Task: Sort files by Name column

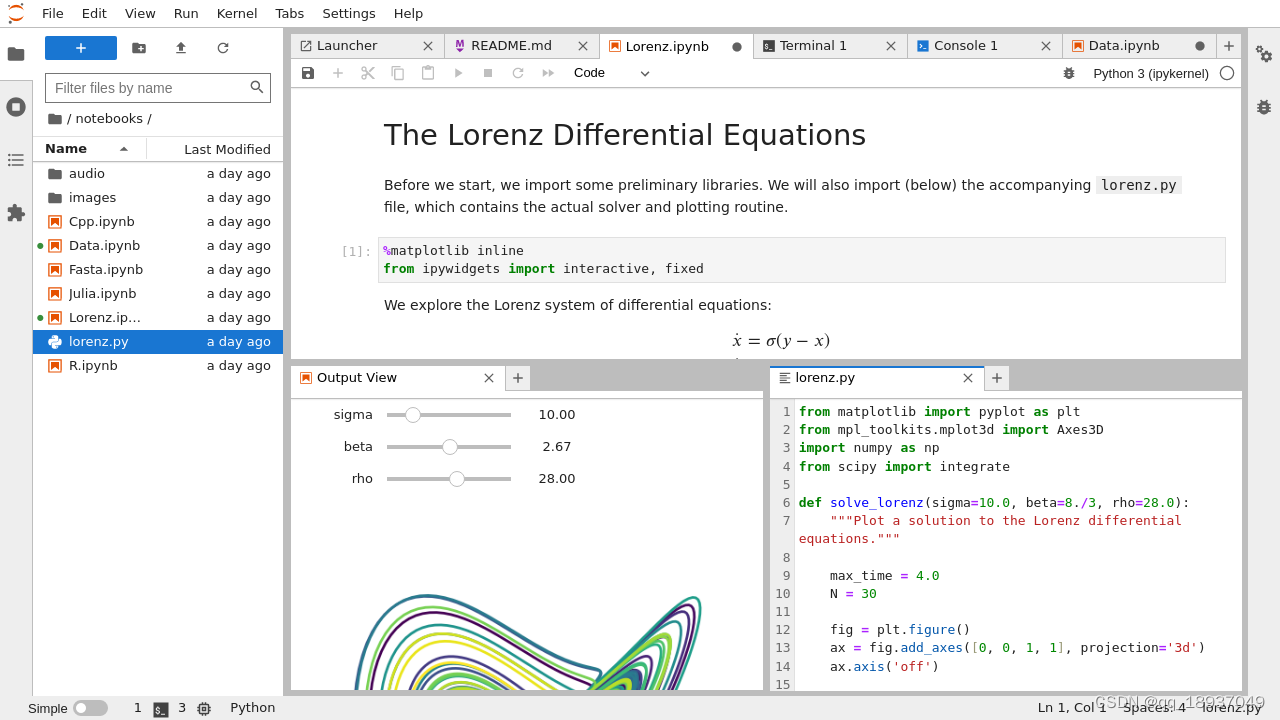Action: [x=89, y=149]
